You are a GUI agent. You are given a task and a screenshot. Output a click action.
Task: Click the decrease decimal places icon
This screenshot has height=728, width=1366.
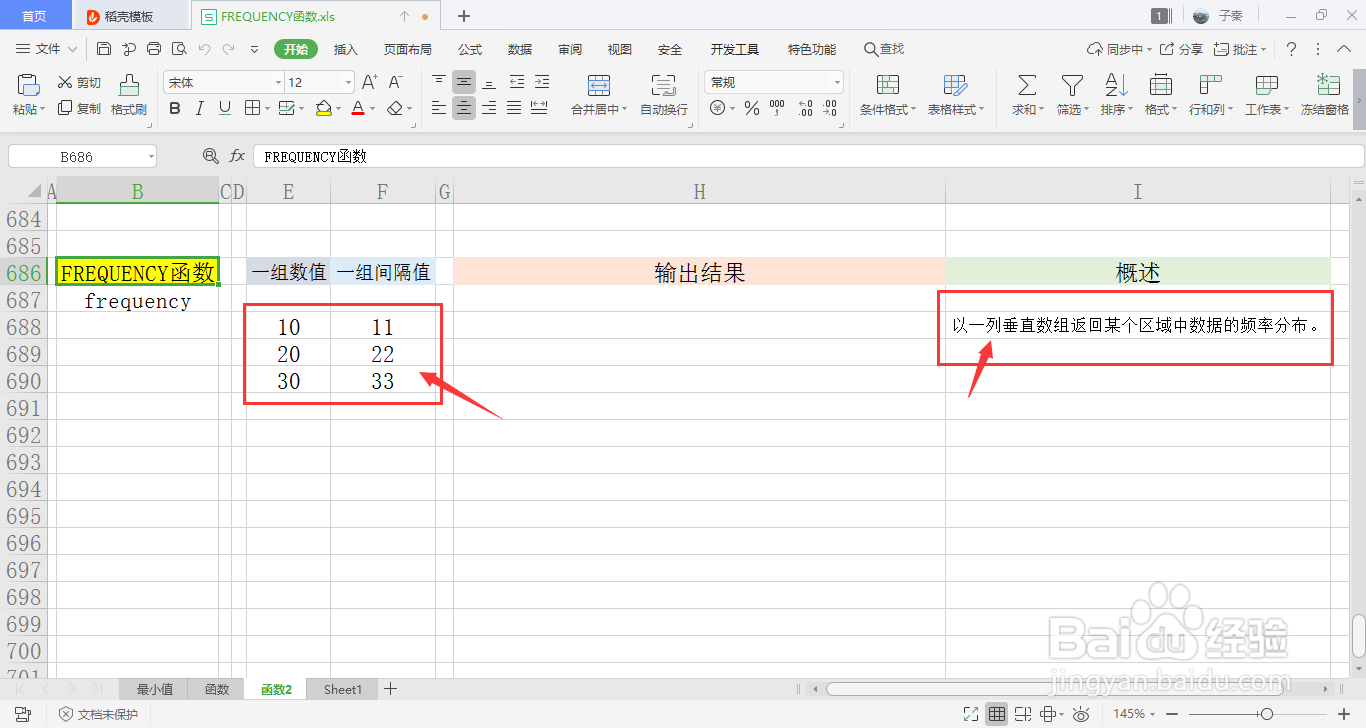tap(830, 108)
